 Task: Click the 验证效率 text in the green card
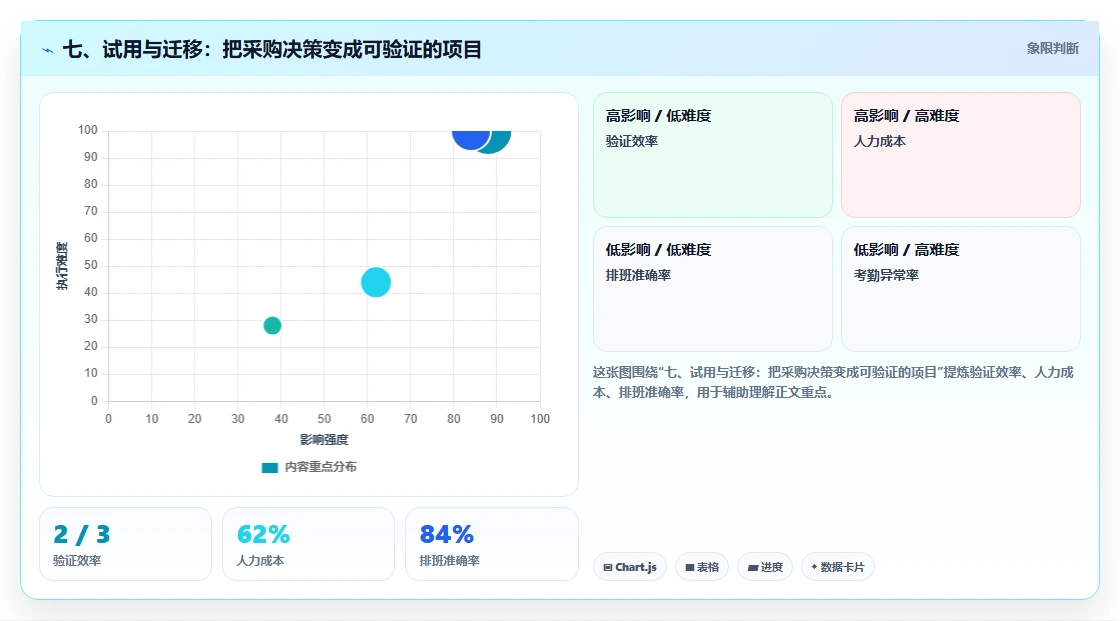point(631,141)
